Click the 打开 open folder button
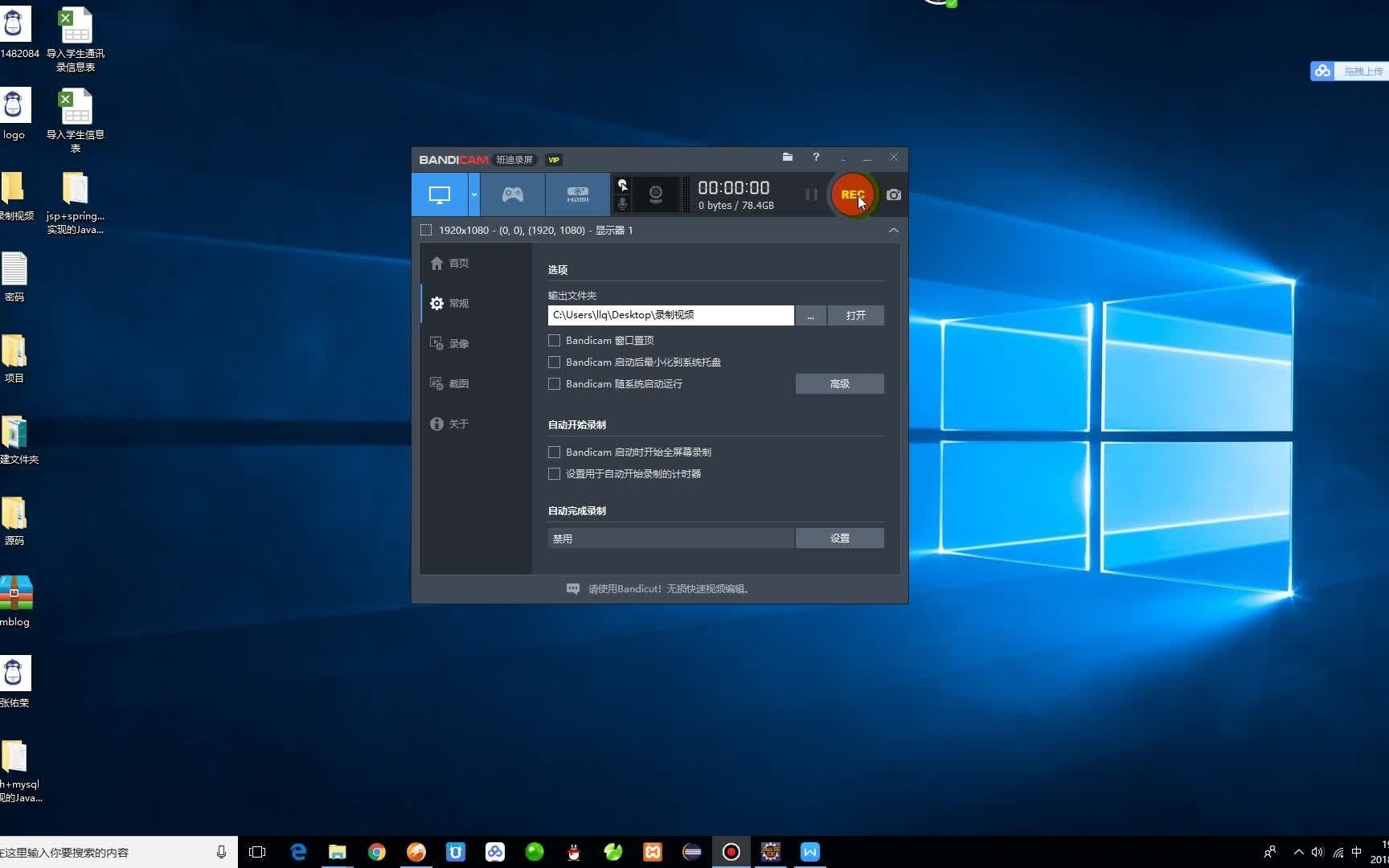This screenshot has width=1389, height=868. pyautogui.click(x=856, y=316)
